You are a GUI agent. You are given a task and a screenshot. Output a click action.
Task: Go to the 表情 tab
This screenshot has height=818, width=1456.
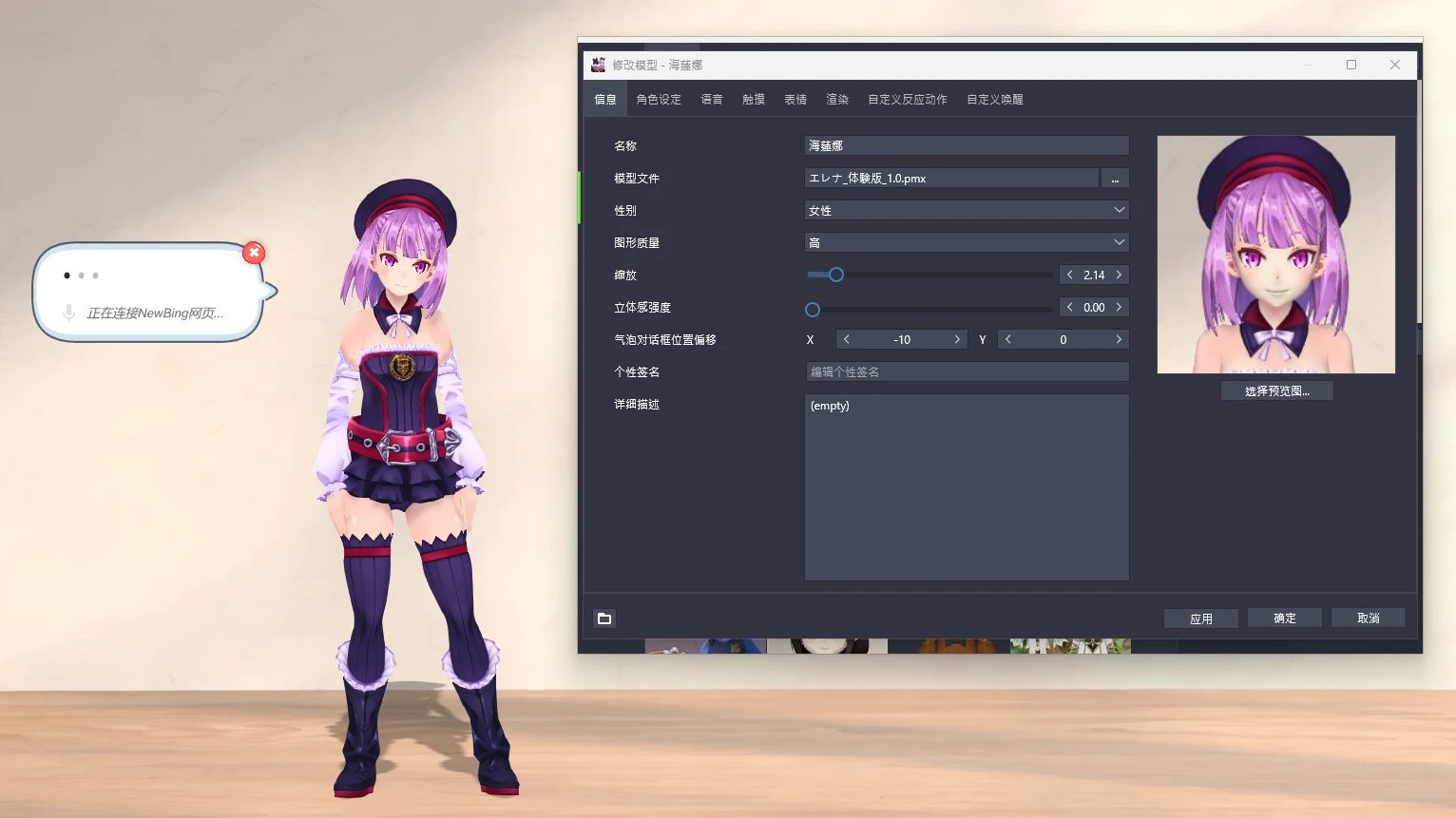pyautogui.click(x=795, y=100)
